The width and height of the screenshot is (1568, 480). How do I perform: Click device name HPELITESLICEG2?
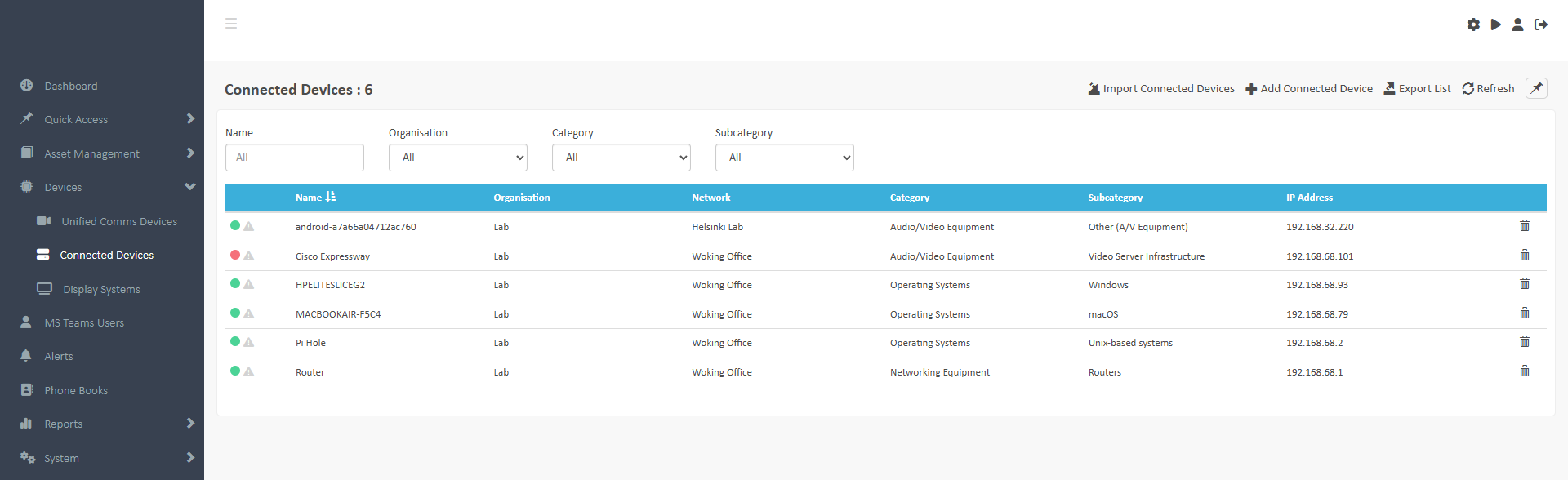pos(330,285)
